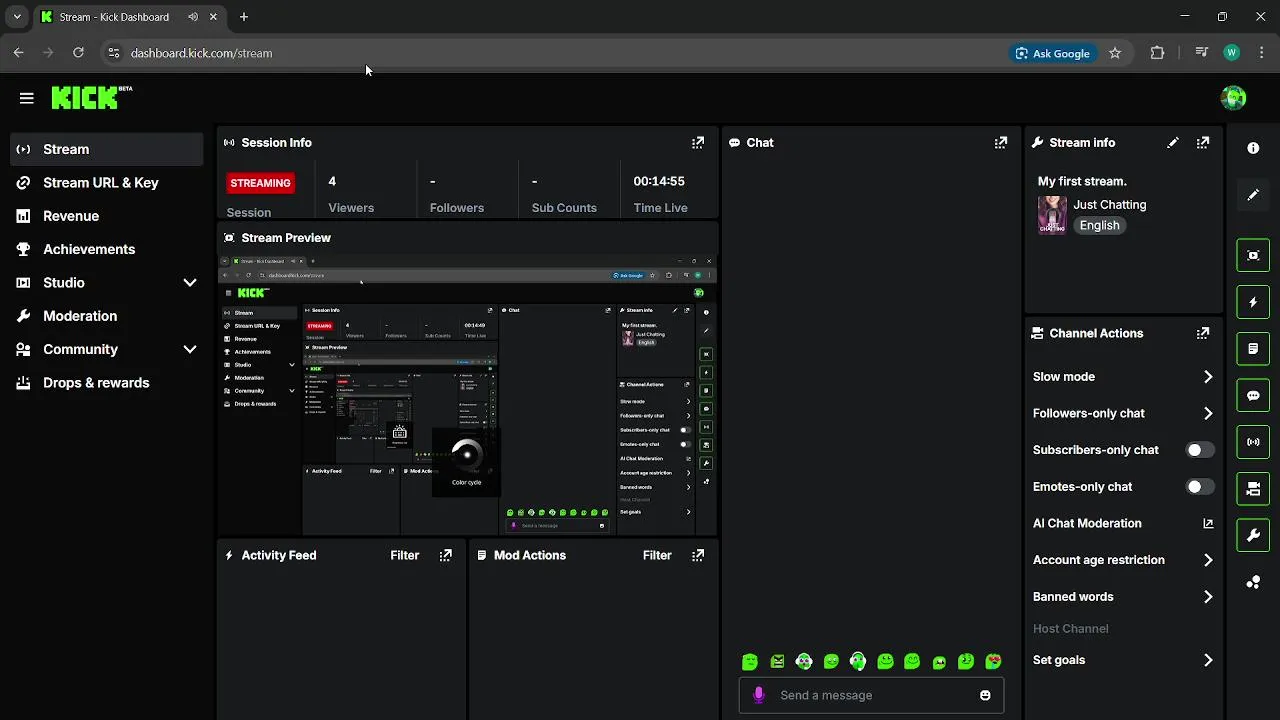Go back in browser
1280x720 pixels.
19,53
